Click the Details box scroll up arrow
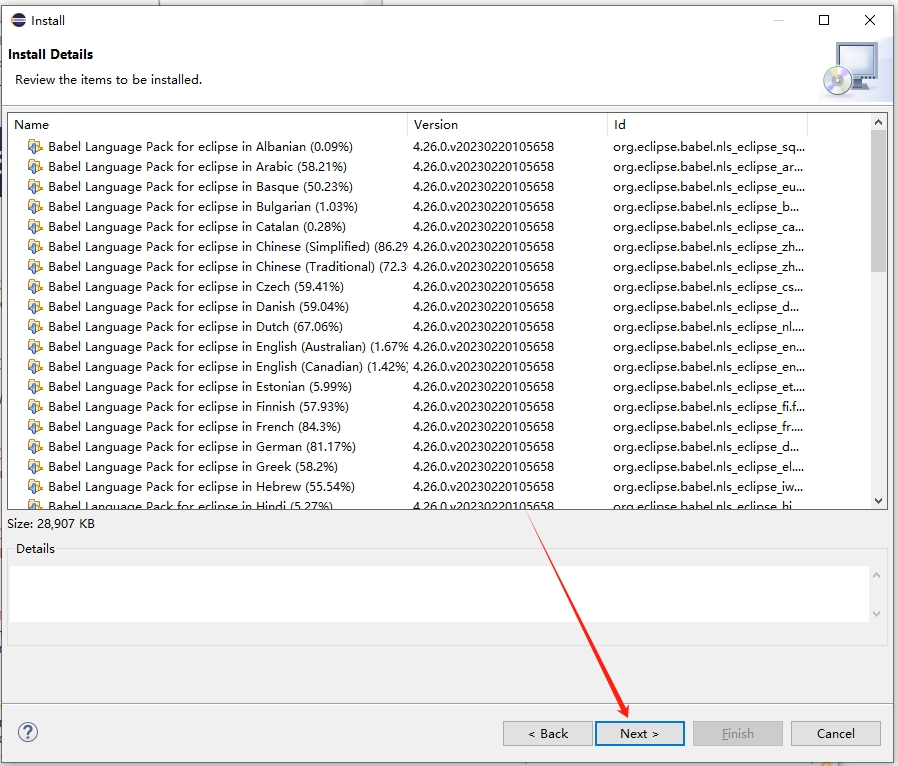Screen dimensions: 898x766 [876, 575]
